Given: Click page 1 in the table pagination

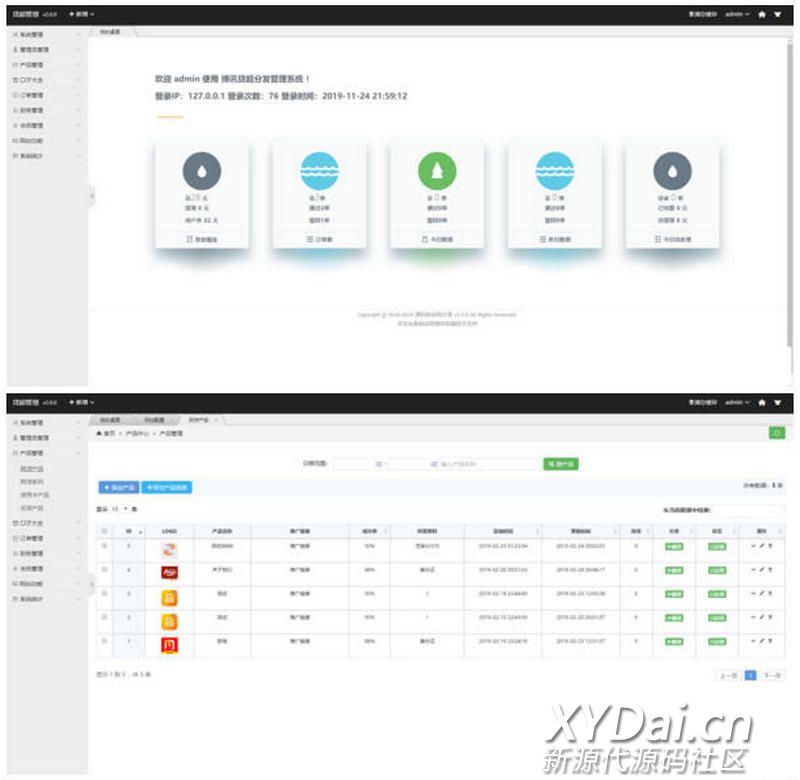Looking at the screenshot, I should [751, 675].
